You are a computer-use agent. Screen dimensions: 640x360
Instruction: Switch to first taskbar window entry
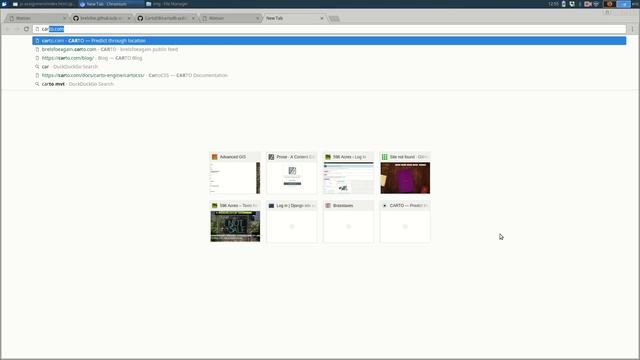[x=44, y=4]
